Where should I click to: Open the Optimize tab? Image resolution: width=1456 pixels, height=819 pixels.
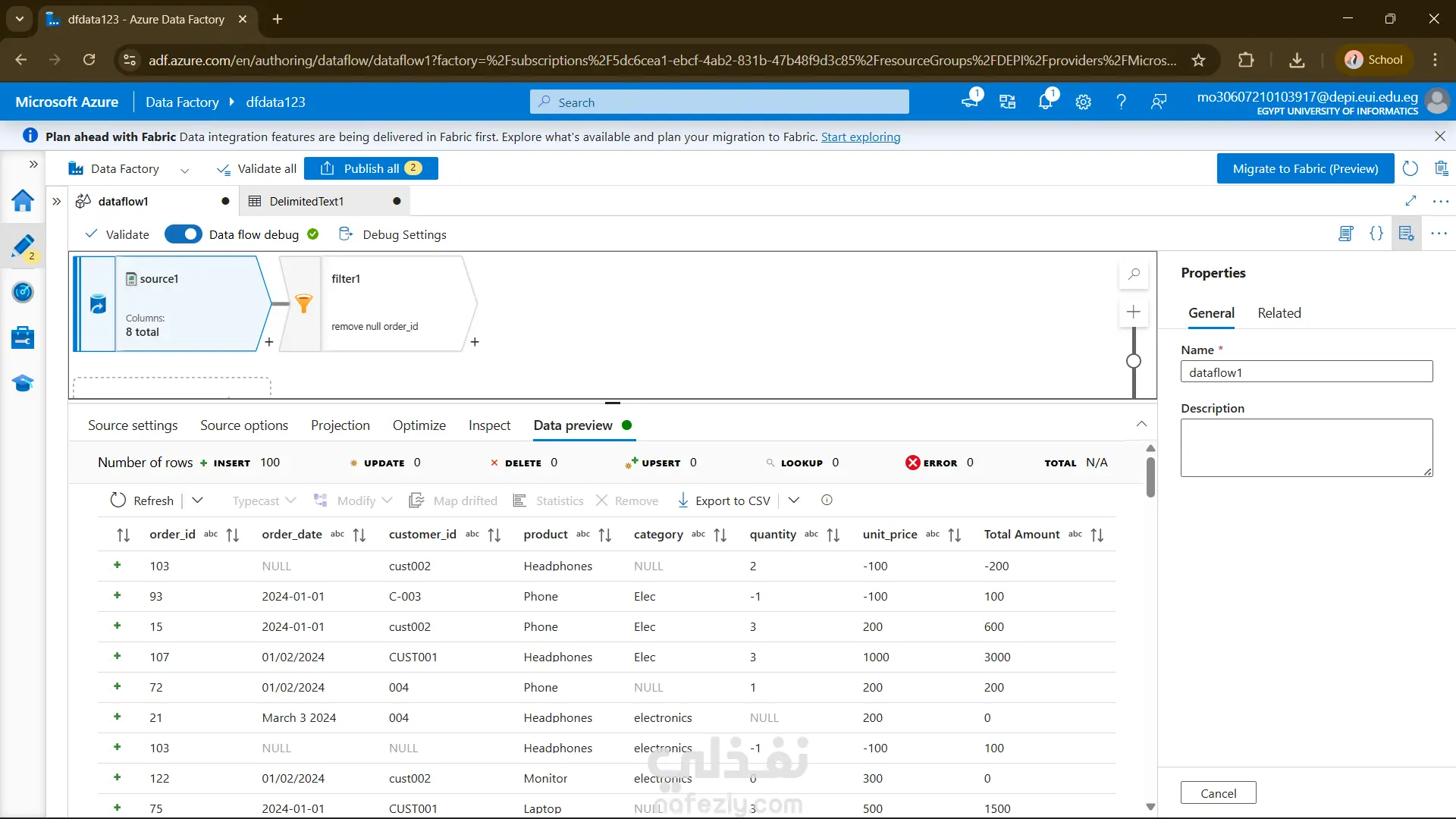tap(419, 425)
